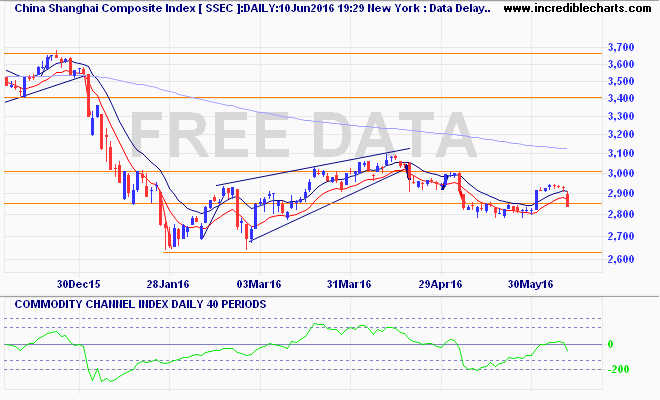Click the 28Jan16 date label
Image resolution: width=660 pixels, height=400 pixels.
pyautogui.click(x=168, y=284)
